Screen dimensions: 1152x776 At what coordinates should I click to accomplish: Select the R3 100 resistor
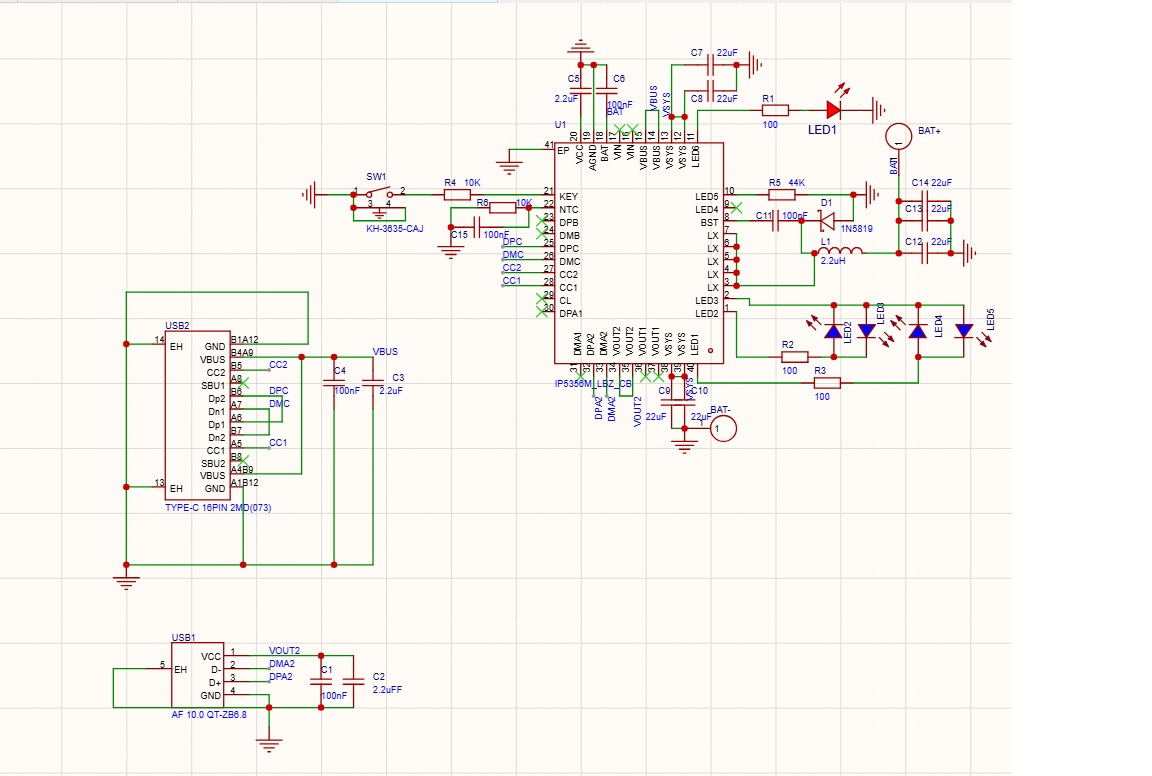coord(827,383)
